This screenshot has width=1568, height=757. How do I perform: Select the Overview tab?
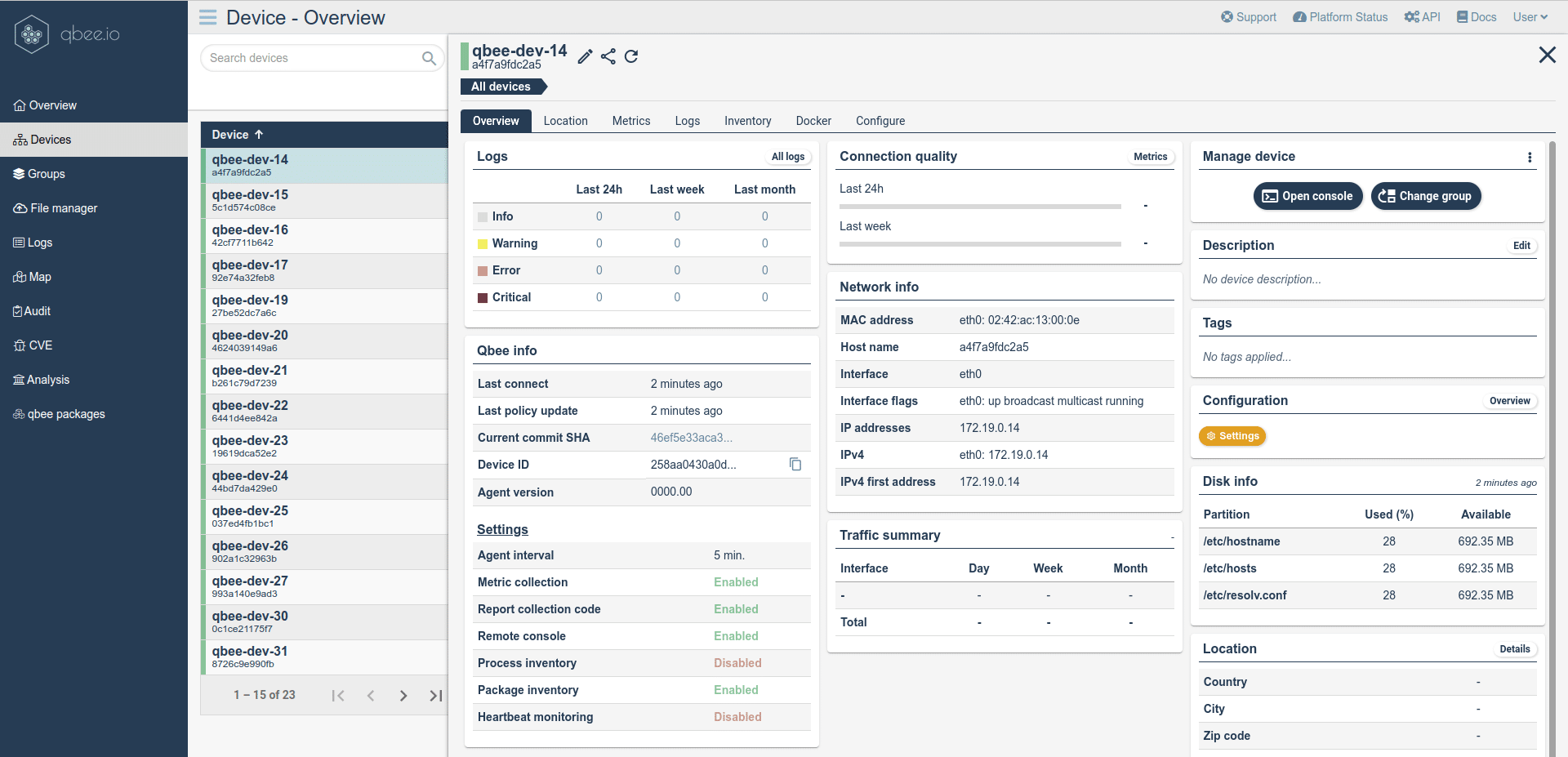496,121
